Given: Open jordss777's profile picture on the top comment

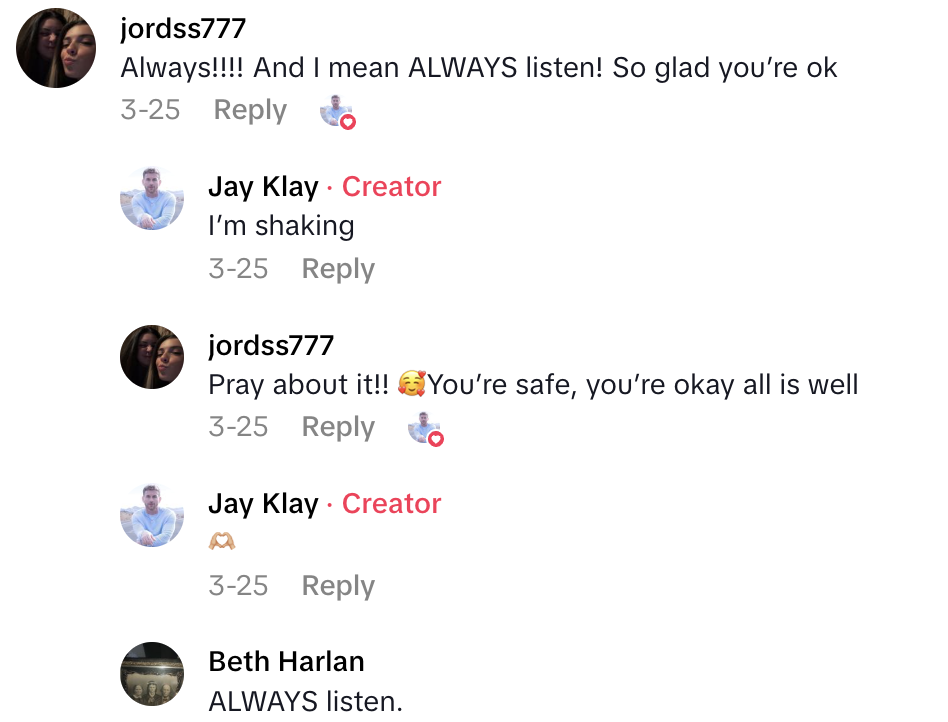Looking at the screenshot, I should (56, 48).
